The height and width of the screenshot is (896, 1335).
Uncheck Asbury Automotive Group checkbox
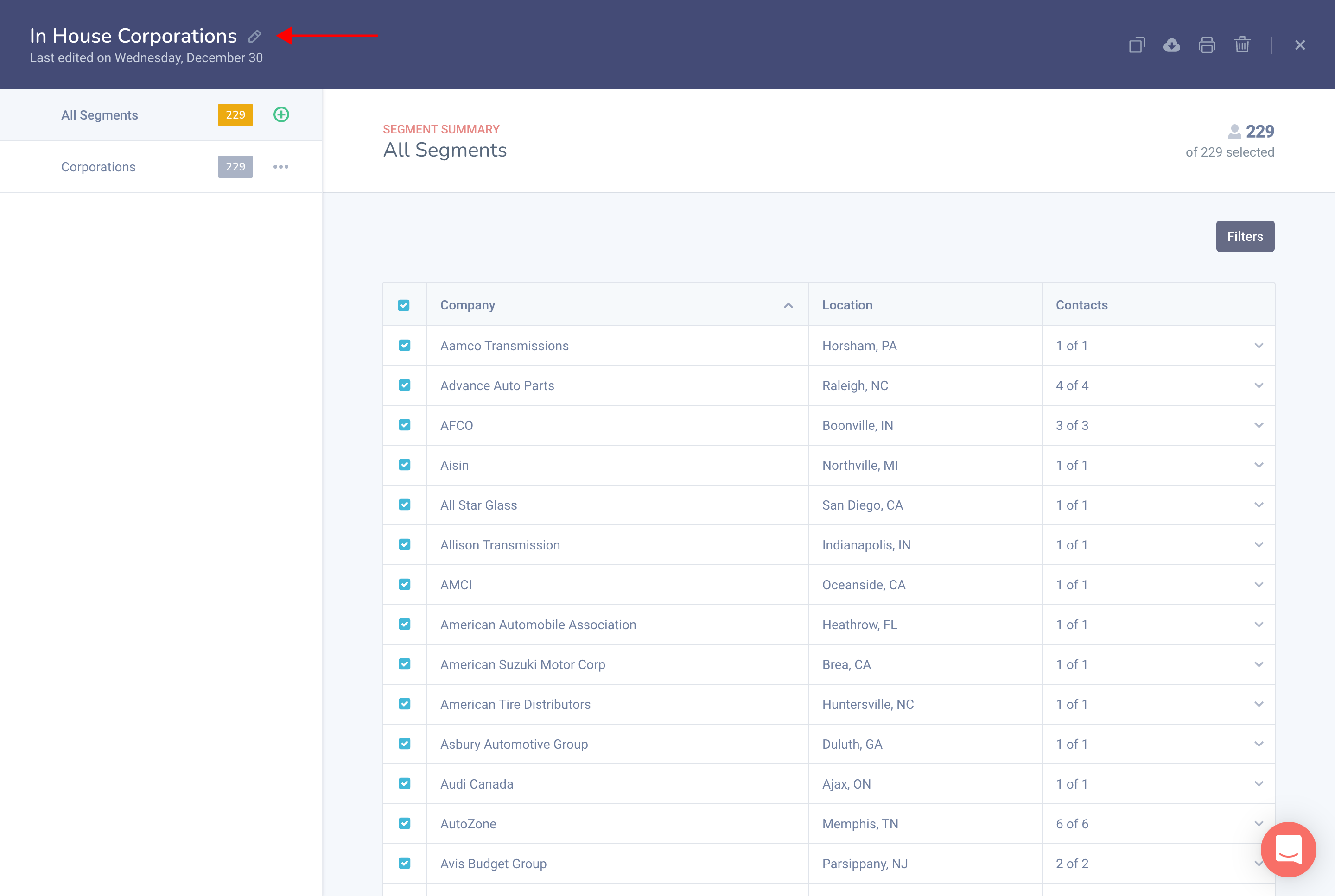point(405,744)
